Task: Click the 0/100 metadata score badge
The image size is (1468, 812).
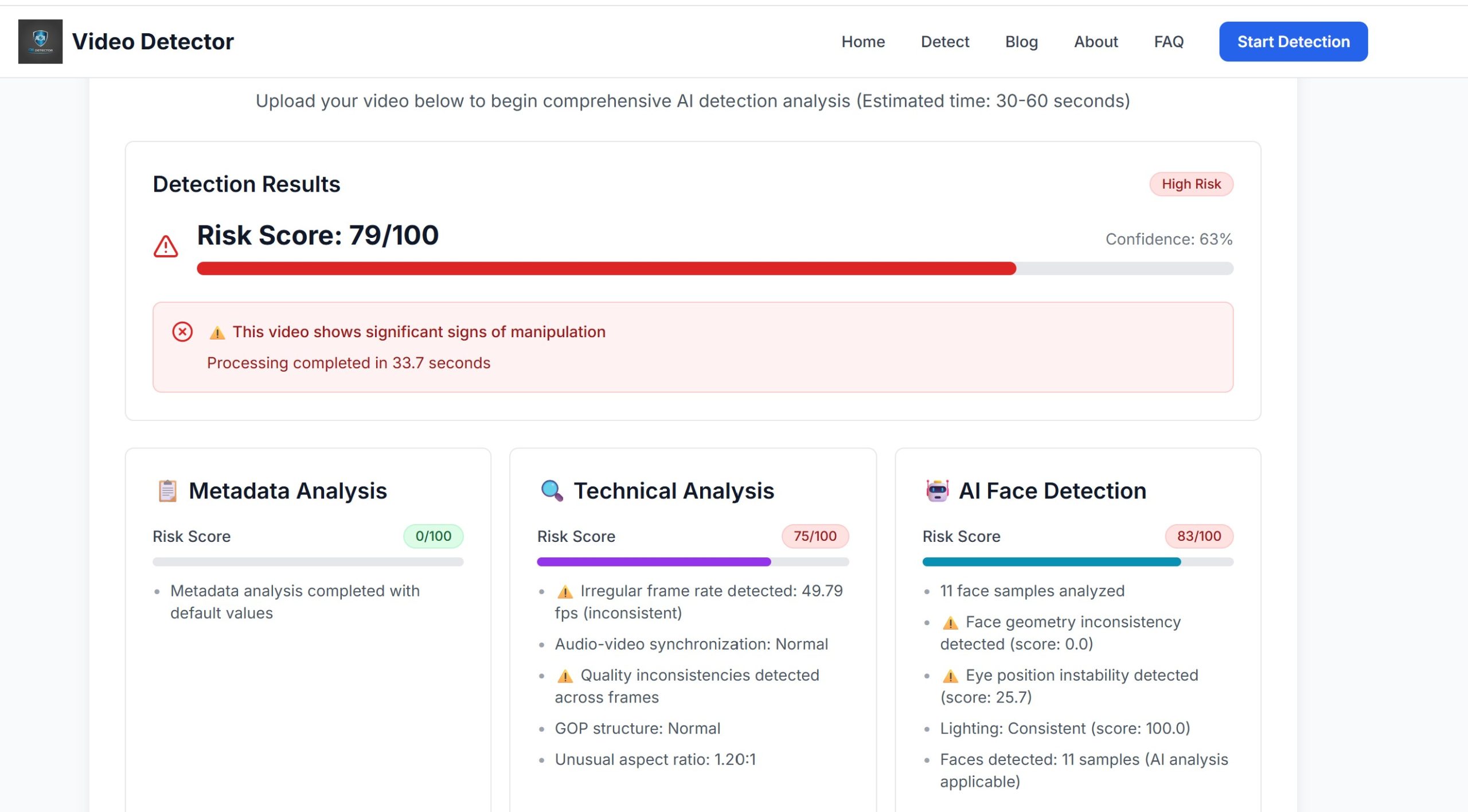Action: (x=433, y=536)
